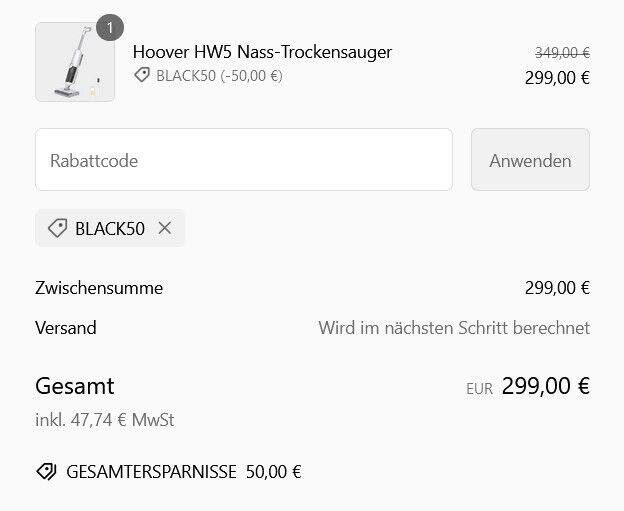
Task: Click the Anwenden button
Action: pyautogui.click(x=530, y=160)
